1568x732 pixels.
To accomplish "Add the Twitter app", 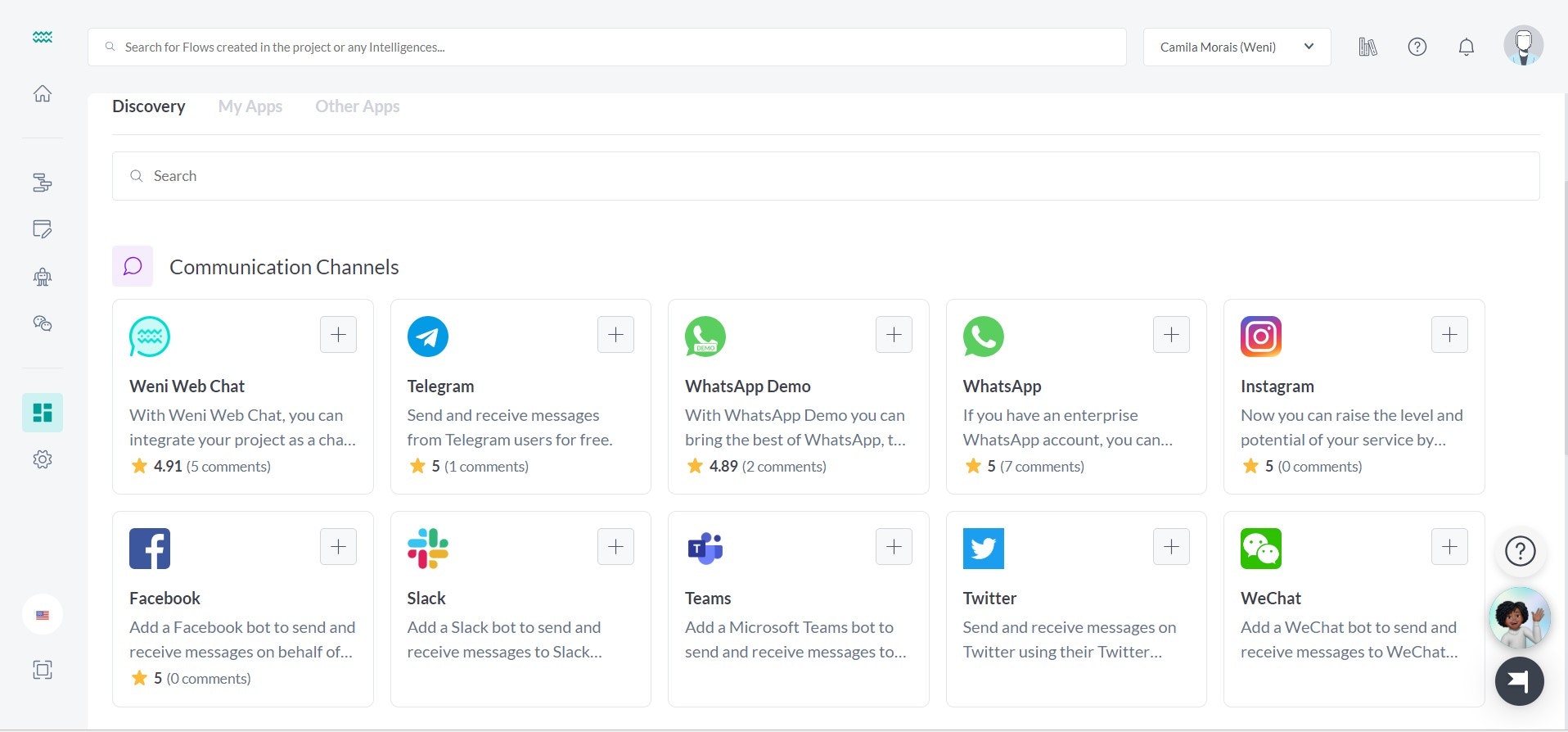I will pyautogui.click(x=1171, y=546).
